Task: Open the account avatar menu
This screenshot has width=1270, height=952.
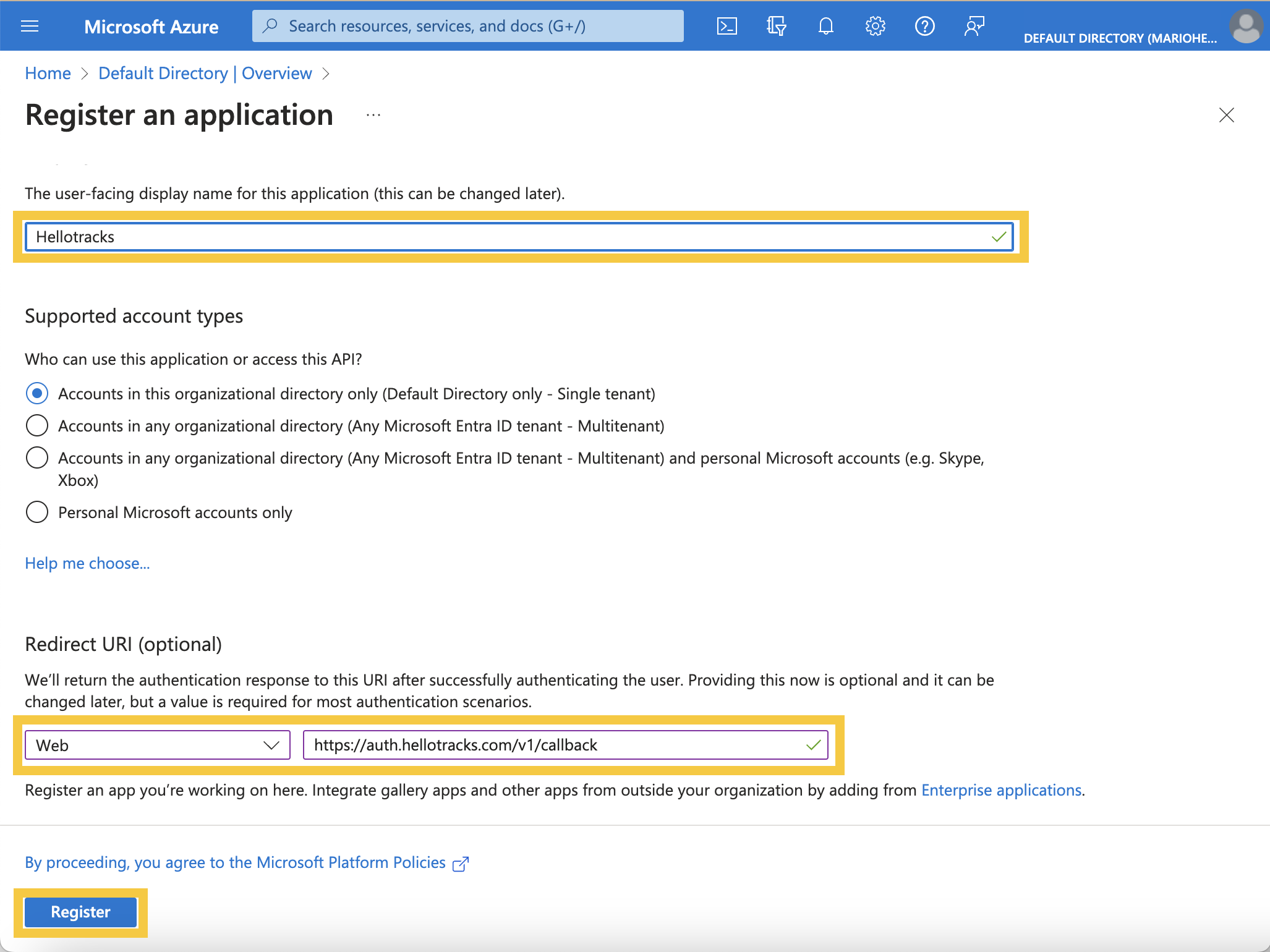Action: tap(1246, 26)
